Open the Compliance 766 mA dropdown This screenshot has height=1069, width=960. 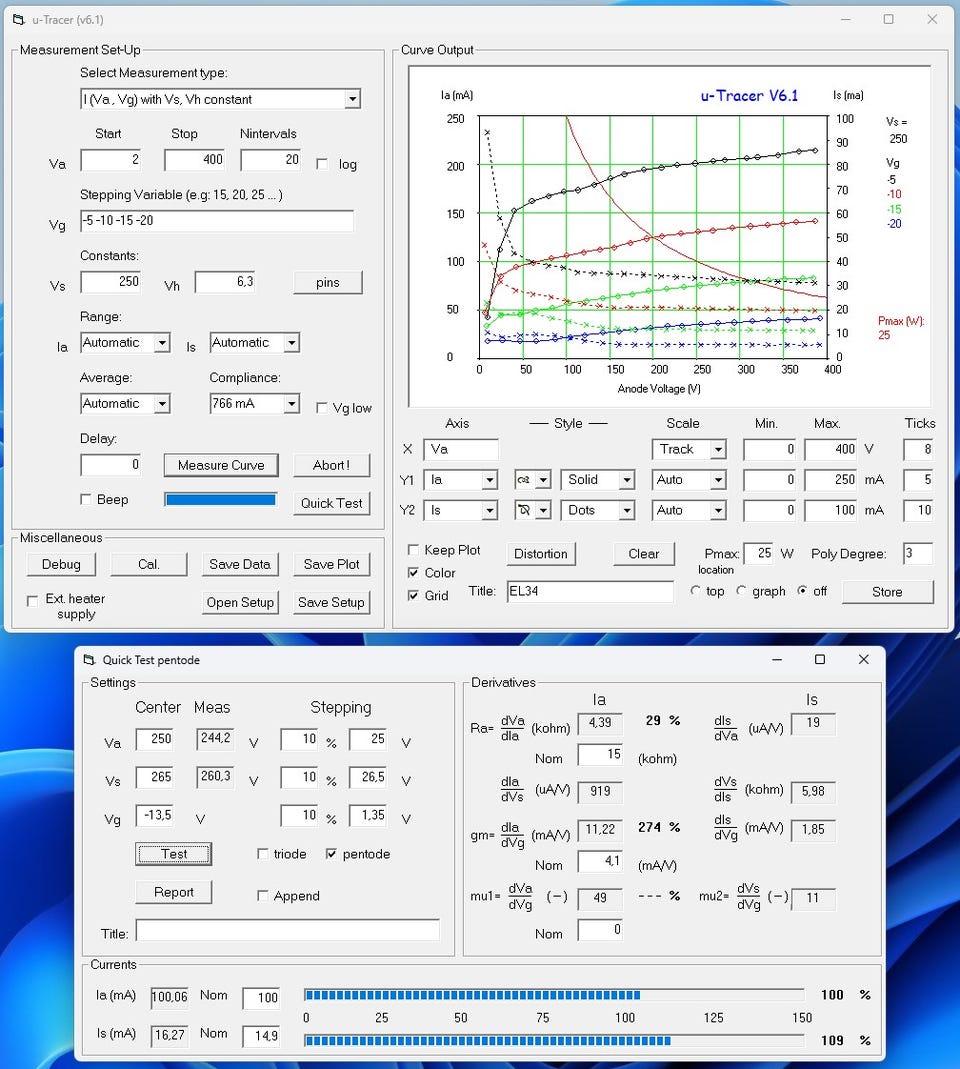291,404
